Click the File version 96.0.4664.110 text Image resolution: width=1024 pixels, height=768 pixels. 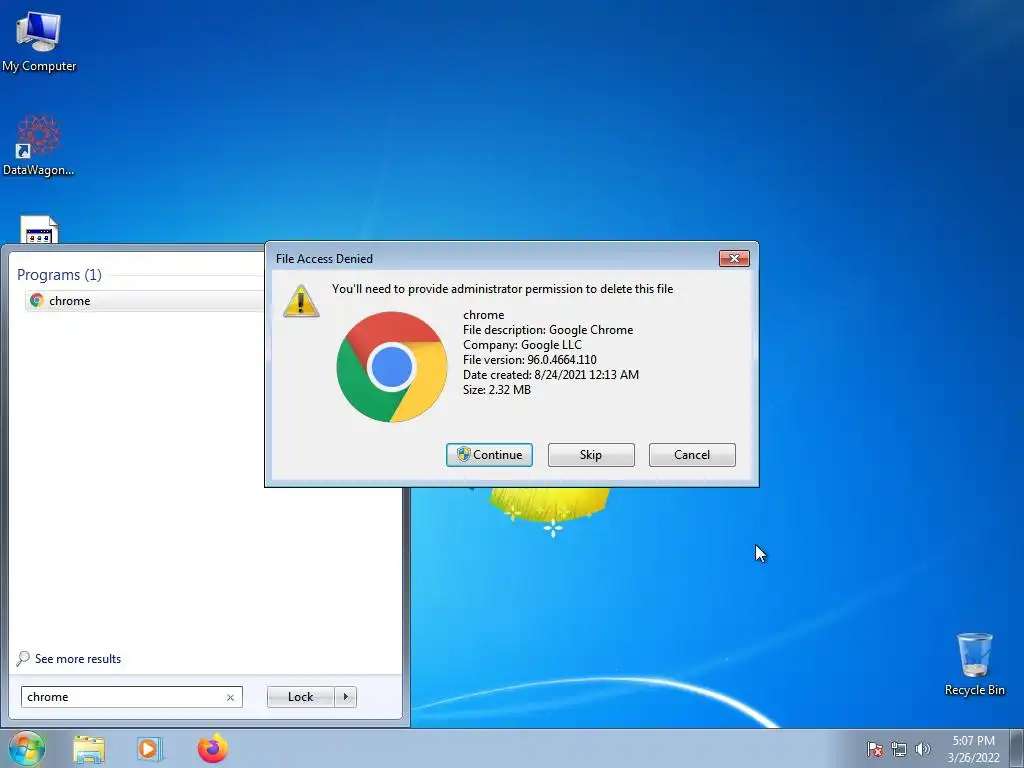(530, 360)
